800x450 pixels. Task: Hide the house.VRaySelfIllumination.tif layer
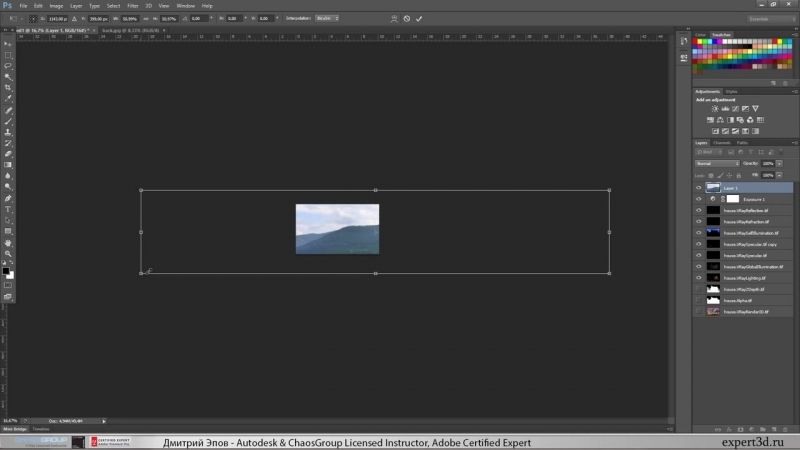(698, 233)
